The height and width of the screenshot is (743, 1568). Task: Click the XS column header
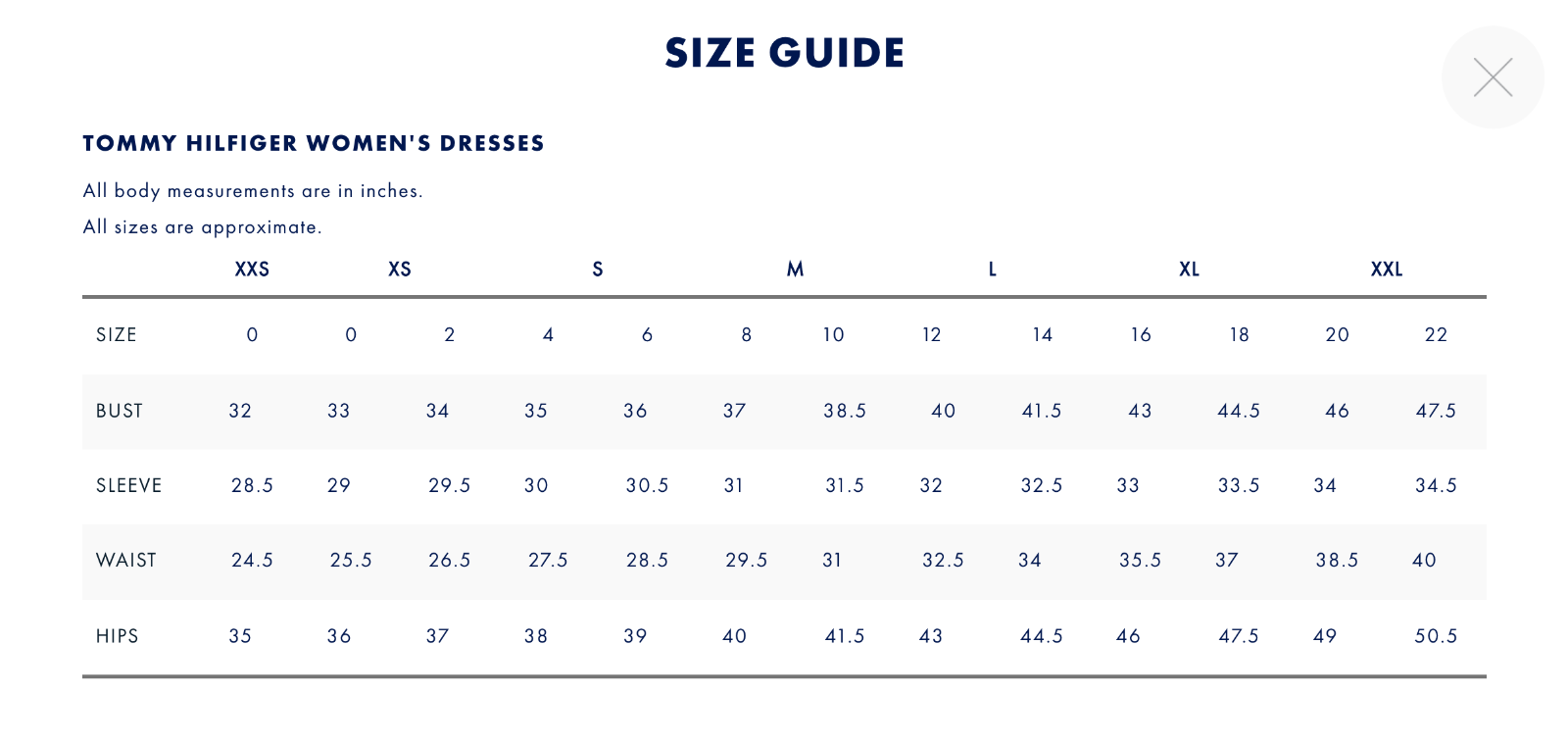click(x=400, y=270)
